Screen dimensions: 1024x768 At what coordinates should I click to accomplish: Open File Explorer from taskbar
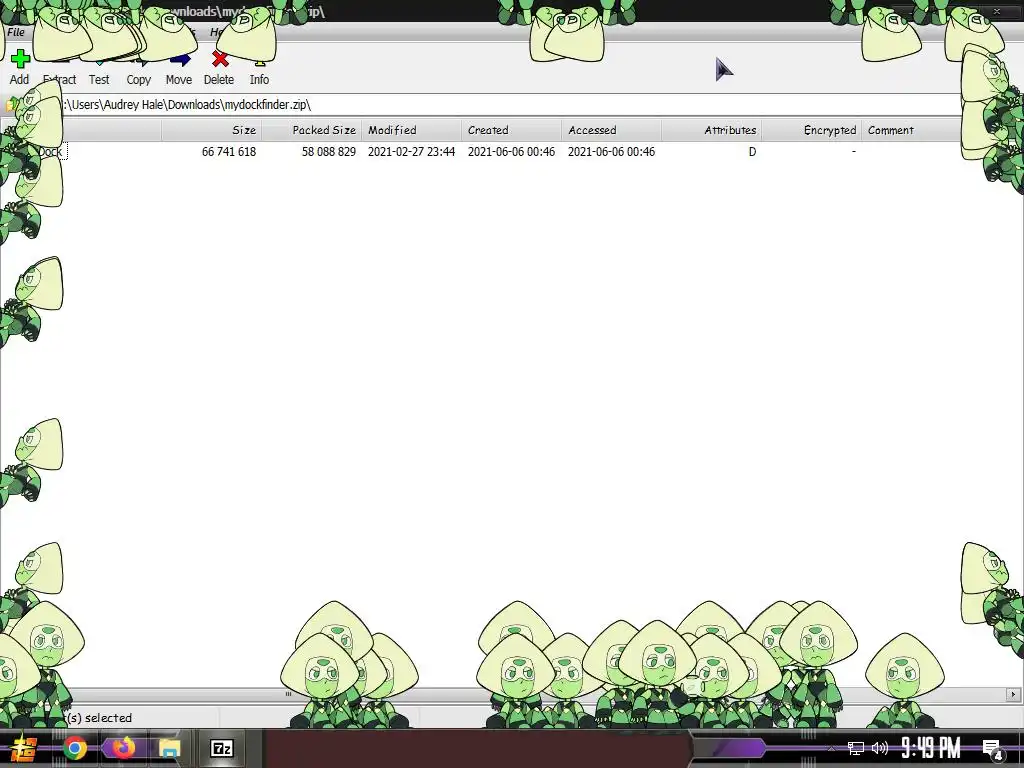point(170,748)
